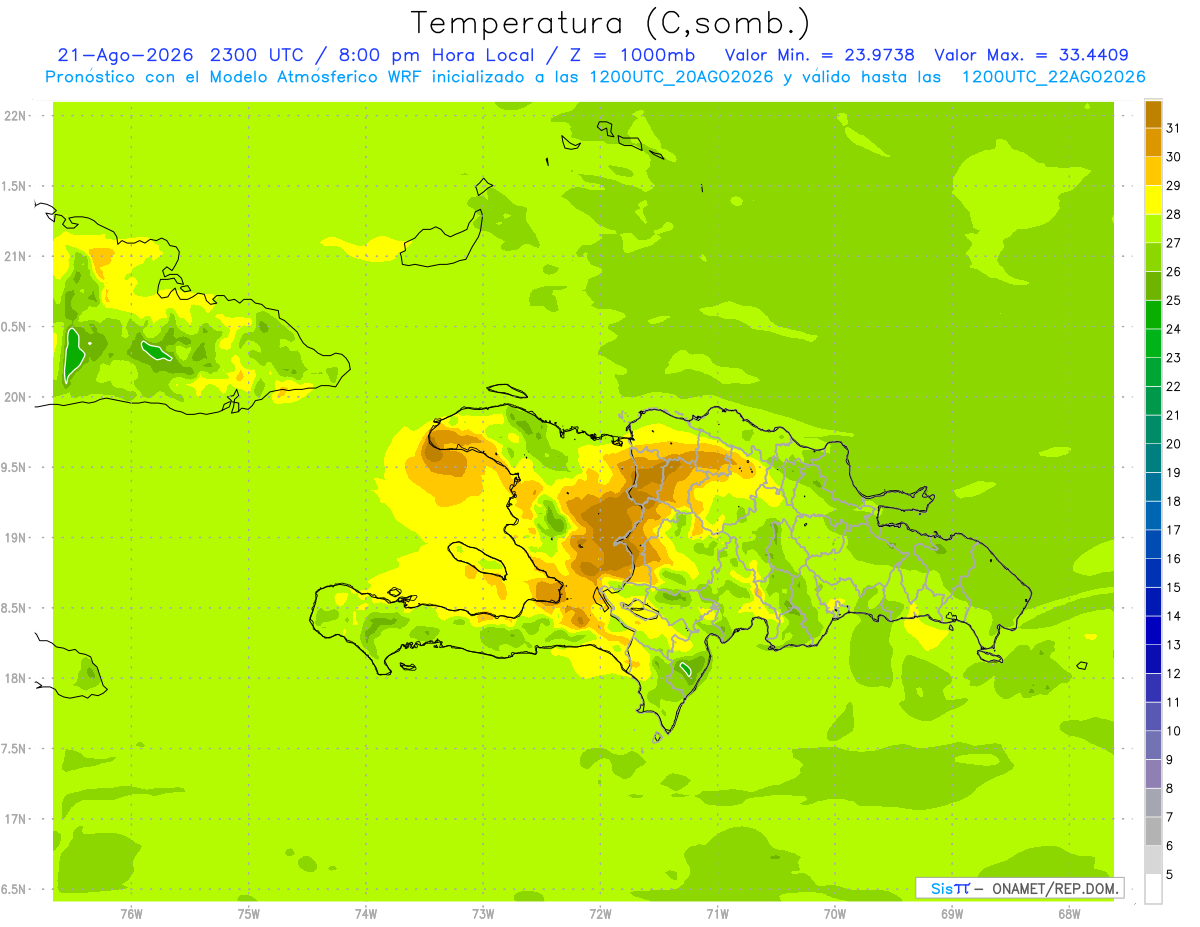Pick the legend color band between 25 and 26
1200x927 pixels.
coord(1153,286)
